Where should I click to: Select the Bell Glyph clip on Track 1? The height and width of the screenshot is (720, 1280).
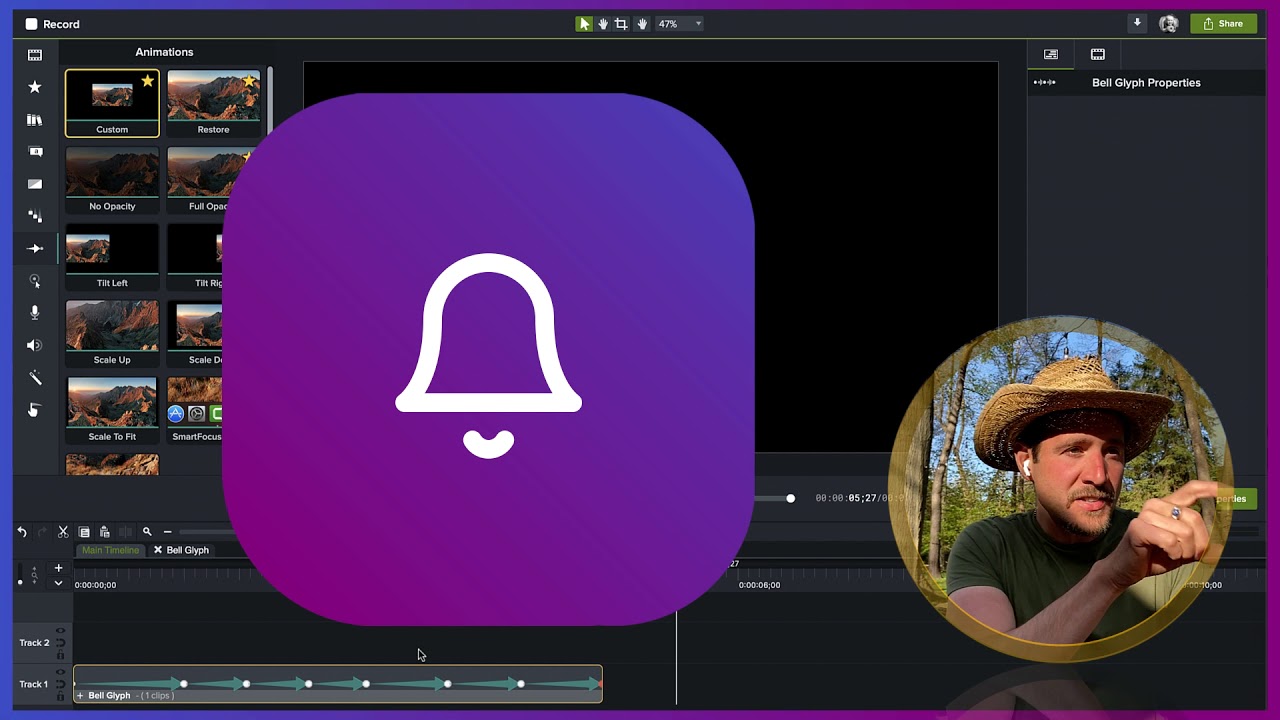(338, 684)
